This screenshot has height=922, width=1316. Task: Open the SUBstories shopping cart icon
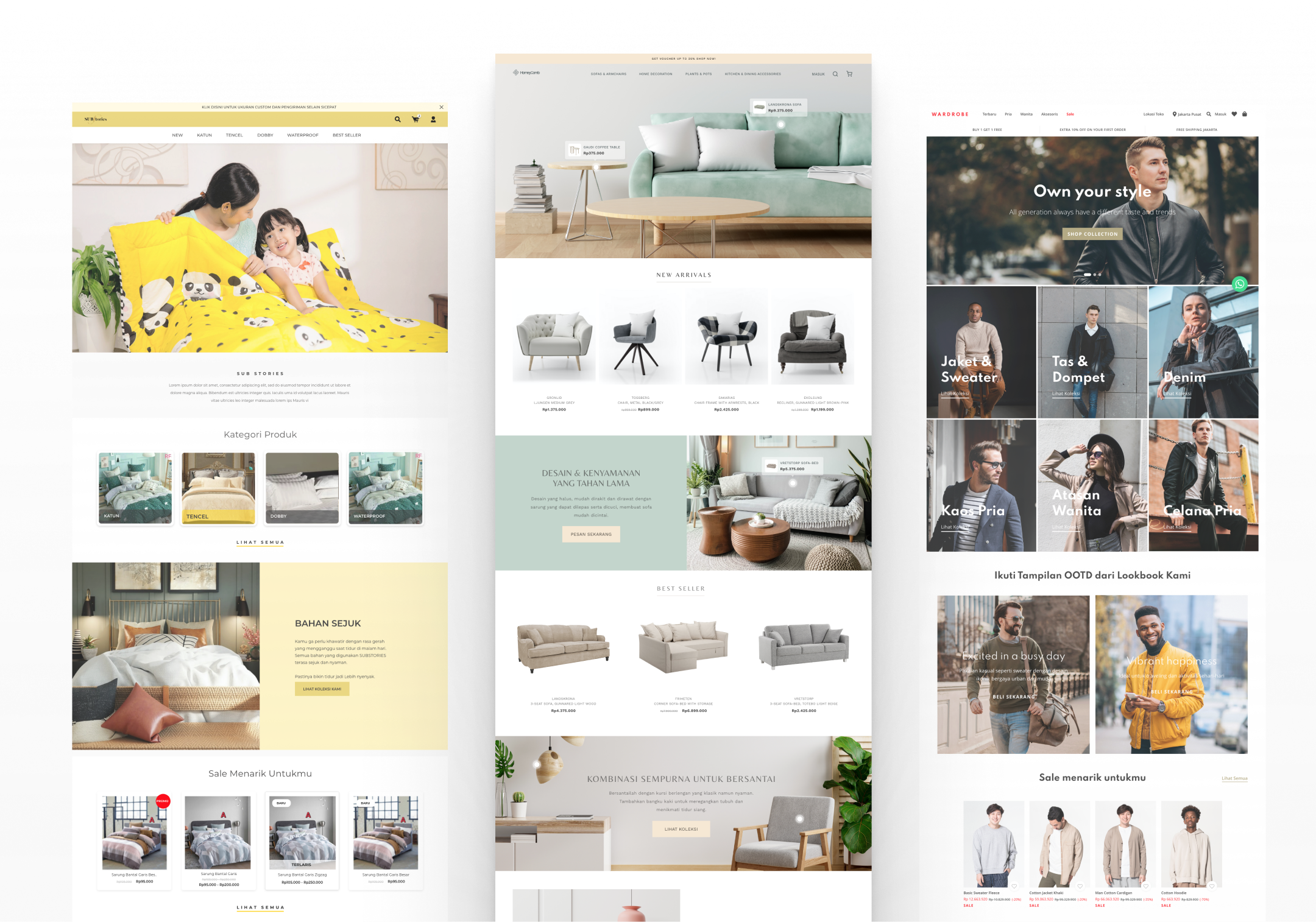tap(416, 119)
